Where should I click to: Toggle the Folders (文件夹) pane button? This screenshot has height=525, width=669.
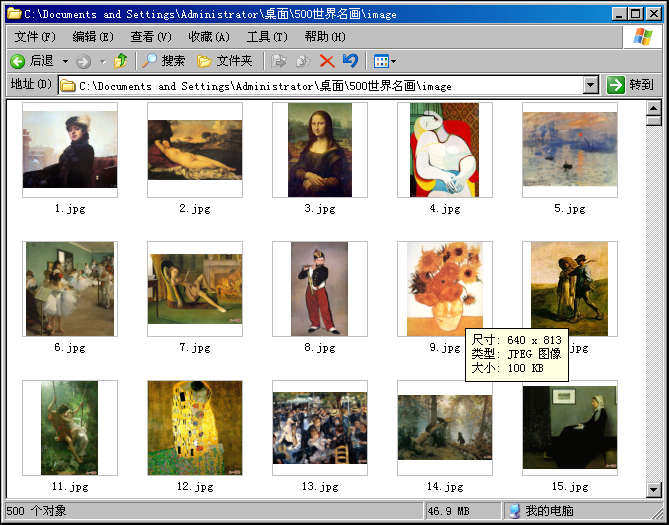[x=225, y=61]
